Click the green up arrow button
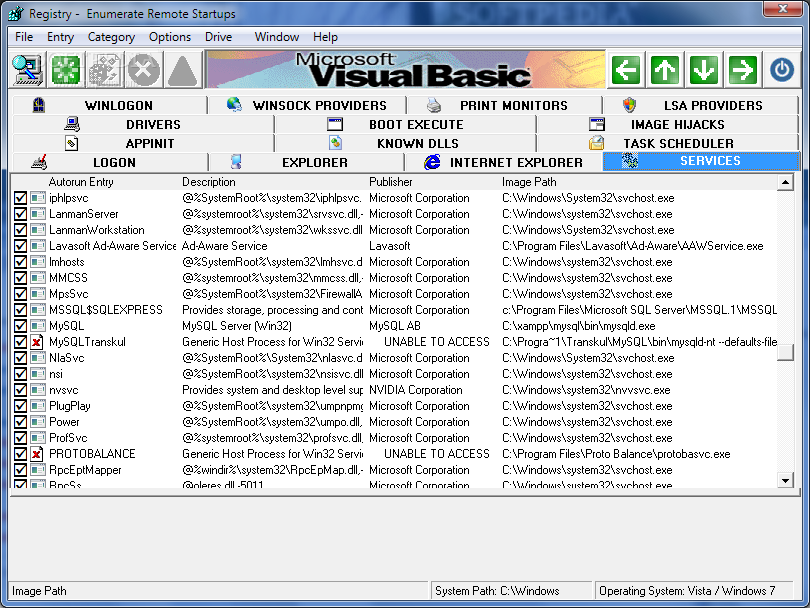 coord(665,70)
